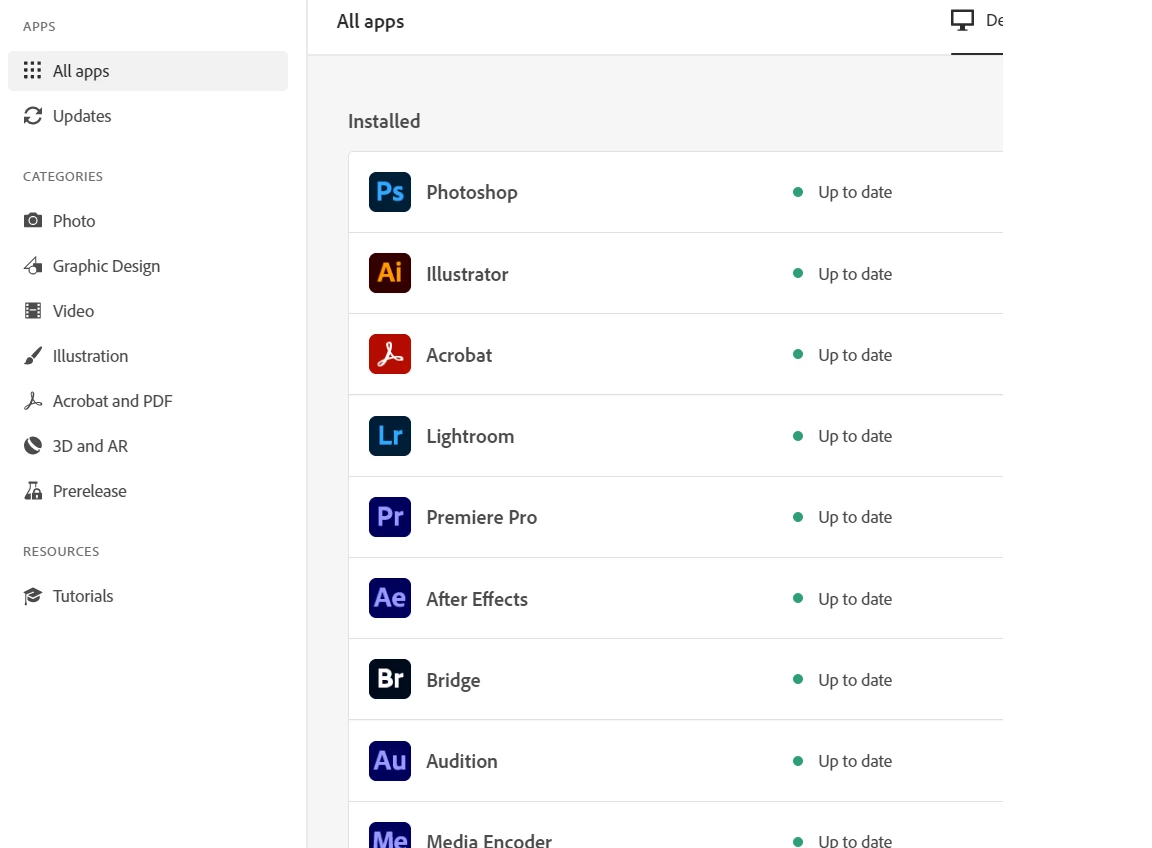Click the Prerelease flask icon
The width and height of the screenshot is (1152, 848).
click(32, 491)
